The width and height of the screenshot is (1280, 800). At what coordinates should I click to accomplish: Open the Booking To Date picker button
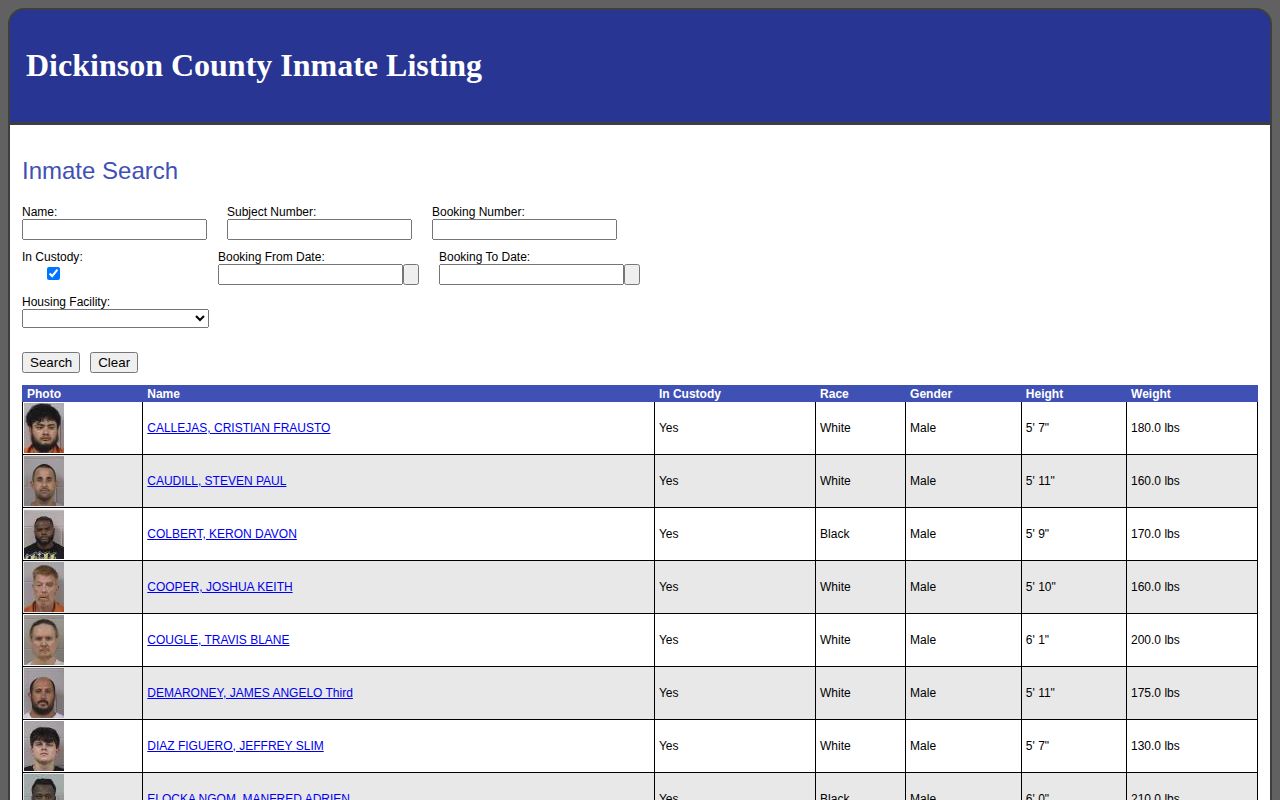(632, 274)
